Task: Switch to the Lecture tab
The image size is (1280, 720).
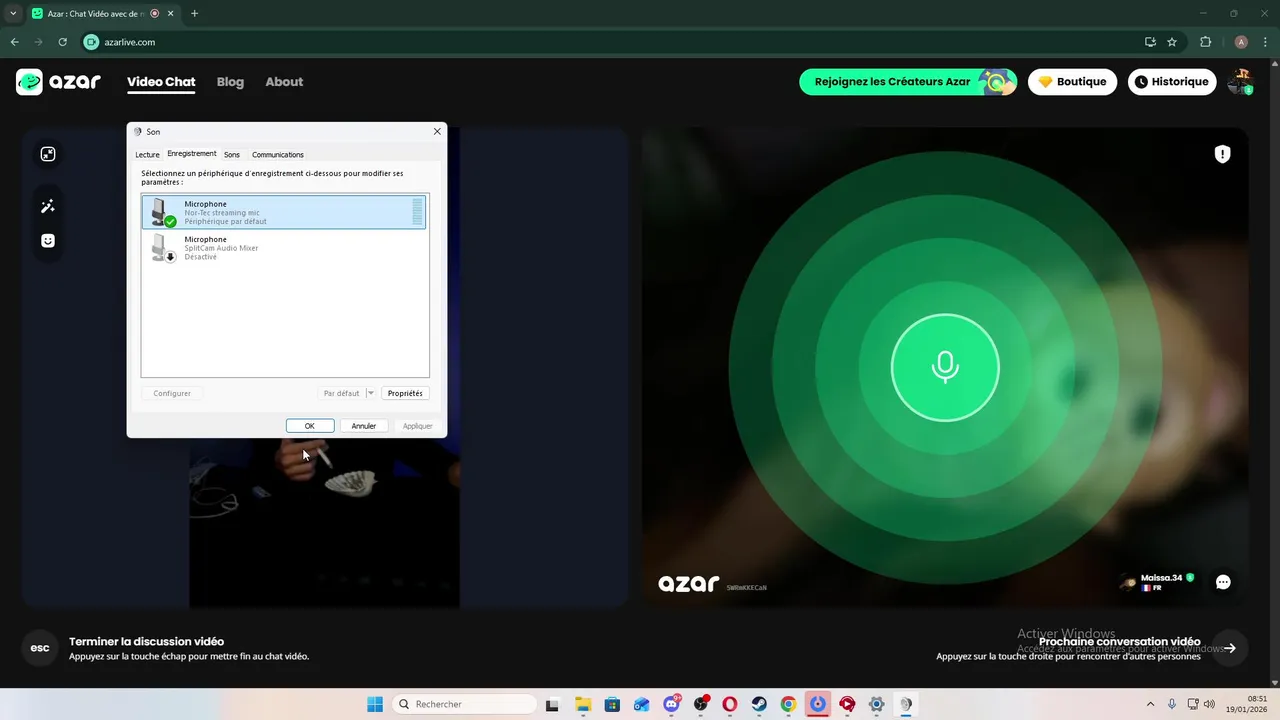Action: click(x=147, y=155)
